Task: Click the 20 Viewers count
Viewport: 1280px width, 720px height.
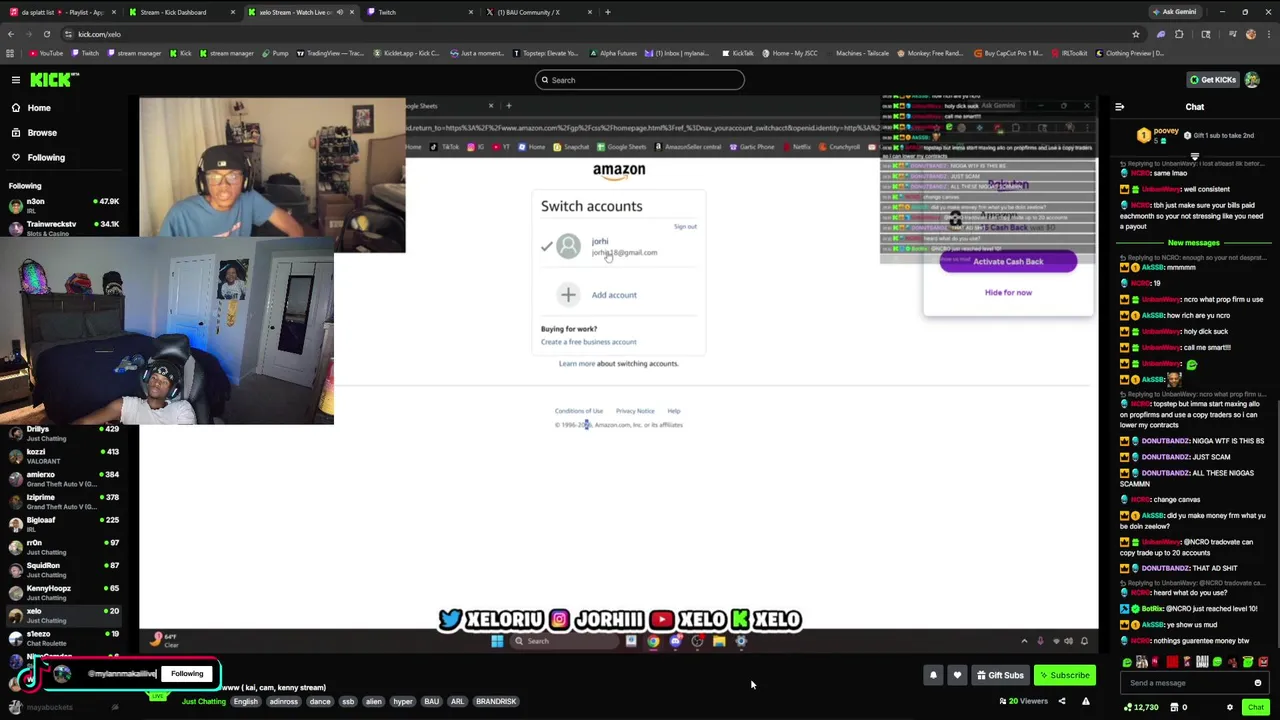Action: click(1023, 701)
